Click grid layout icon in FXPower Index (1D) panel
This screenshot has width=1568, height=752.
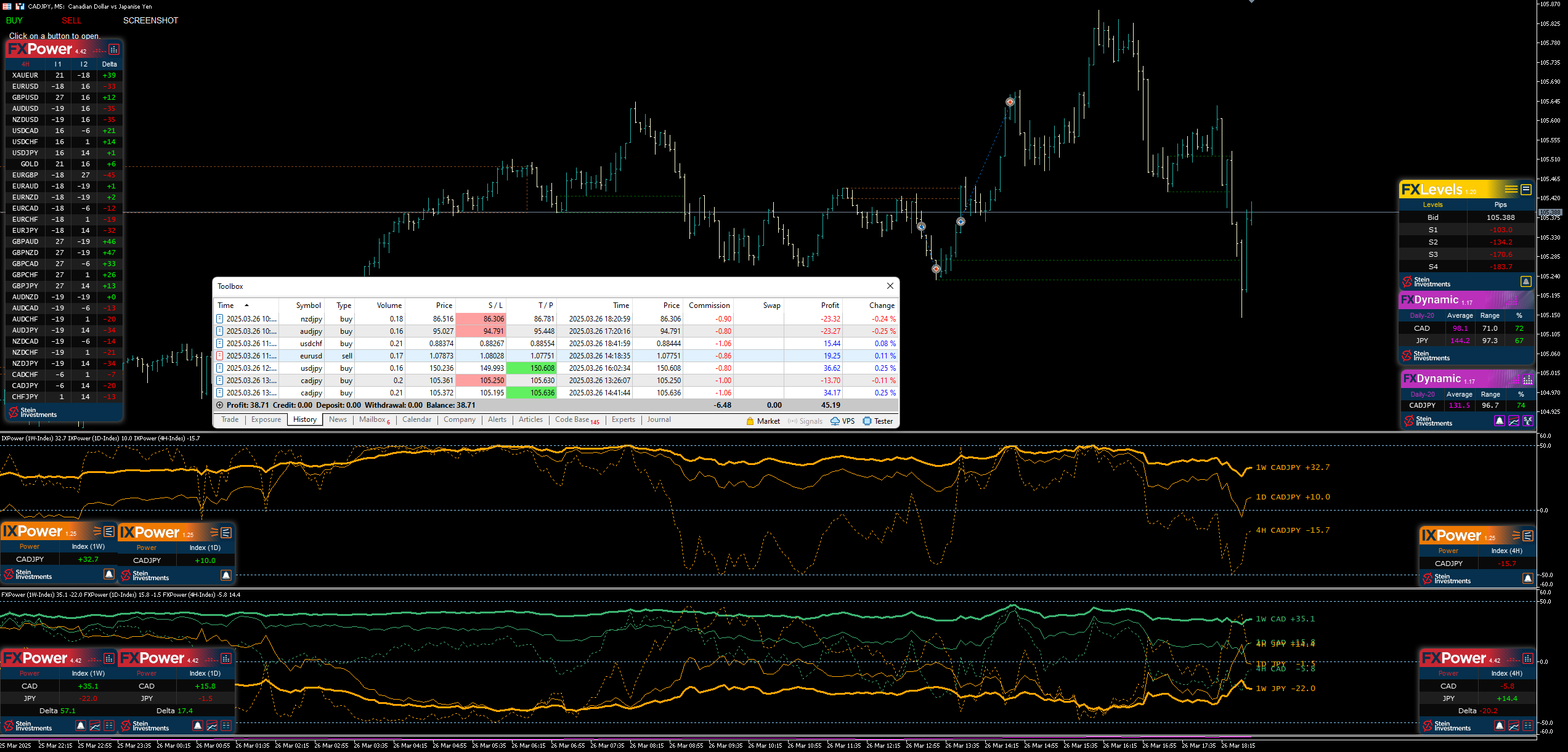(226, 726)
